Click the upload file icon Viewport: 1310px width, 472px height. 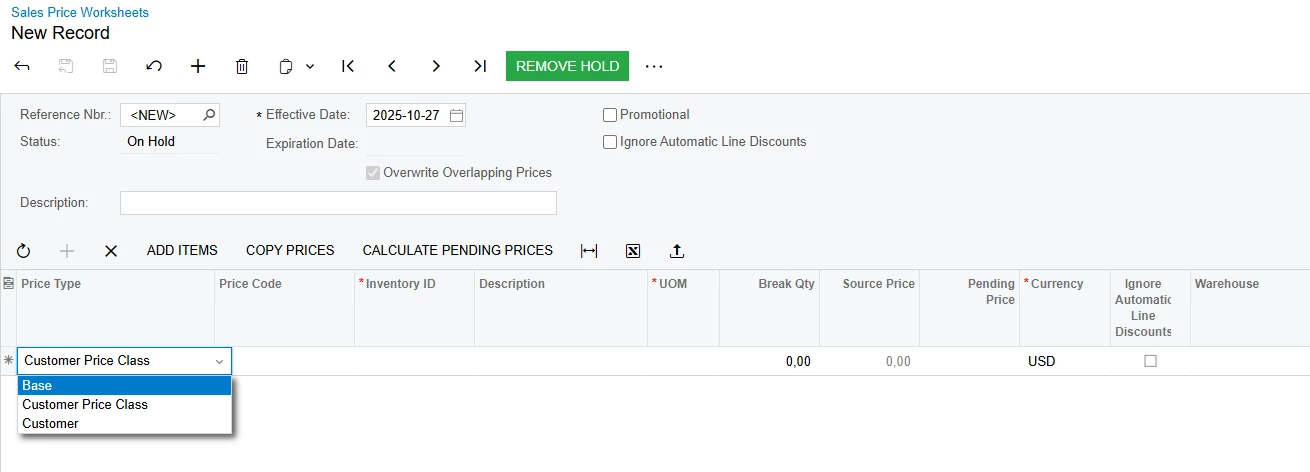coord(677,251)
